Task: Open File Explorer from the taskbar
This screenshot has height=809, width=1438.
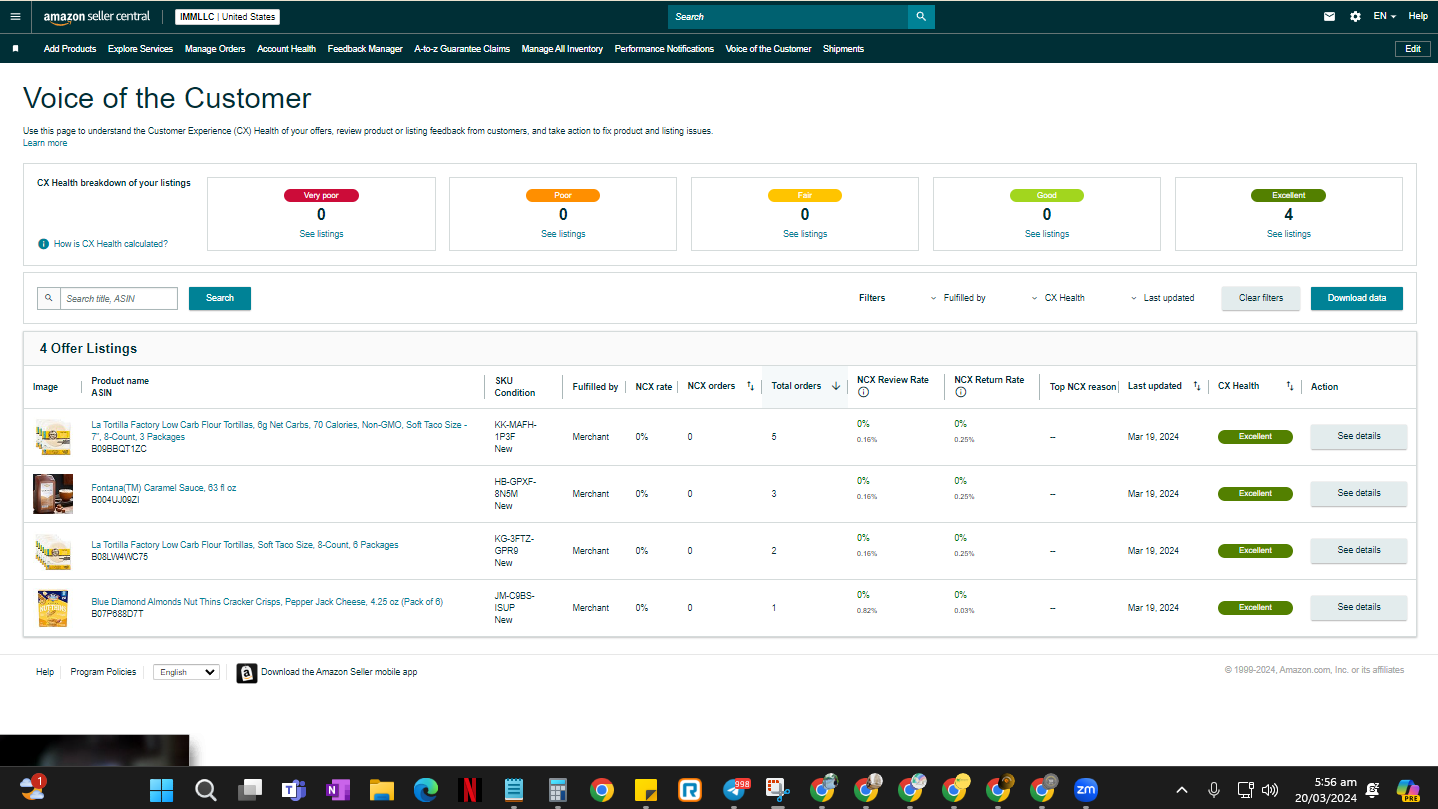Action: [x=381, y=790]
